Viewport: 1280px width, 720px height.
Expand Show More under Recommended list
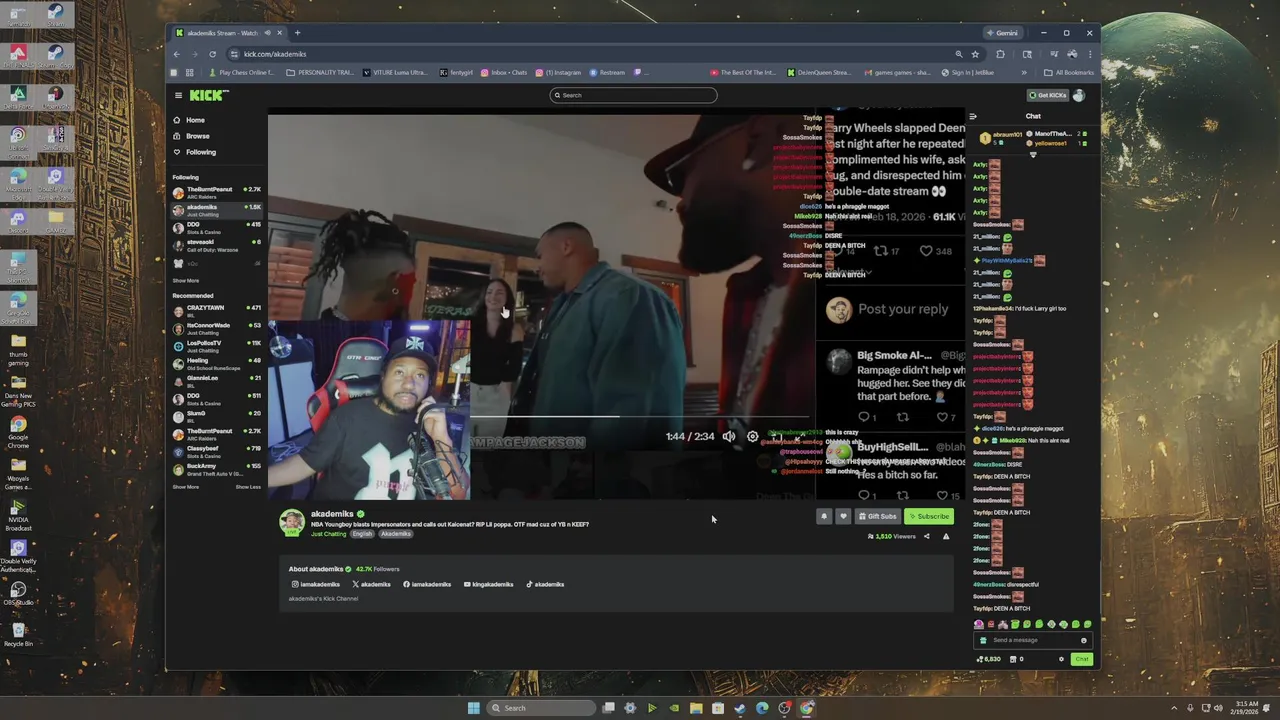[185, 487]
